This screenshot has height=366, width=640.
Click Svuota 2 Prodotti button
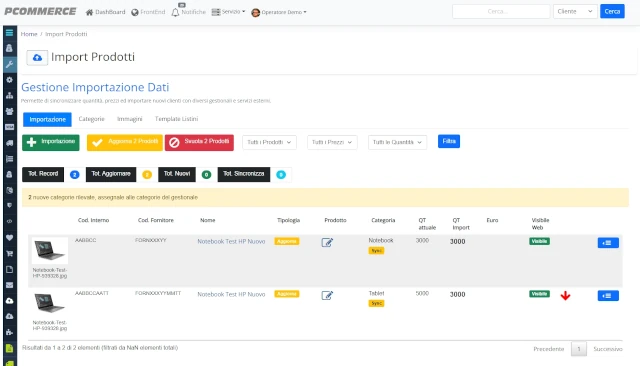[x=199, y=142]
